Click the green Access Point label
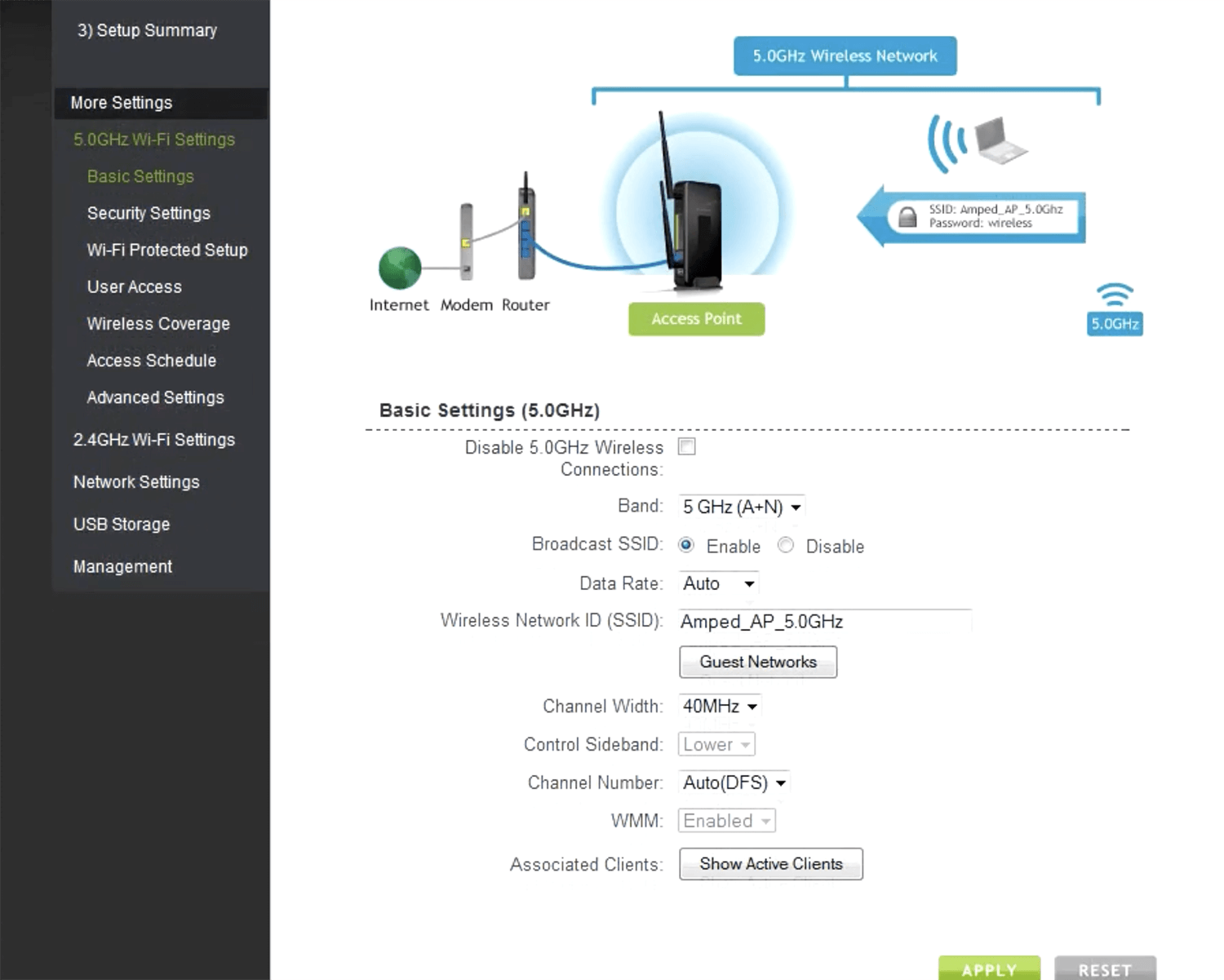The width and height of the screenshot is (1224, 980). coord(696,319)
